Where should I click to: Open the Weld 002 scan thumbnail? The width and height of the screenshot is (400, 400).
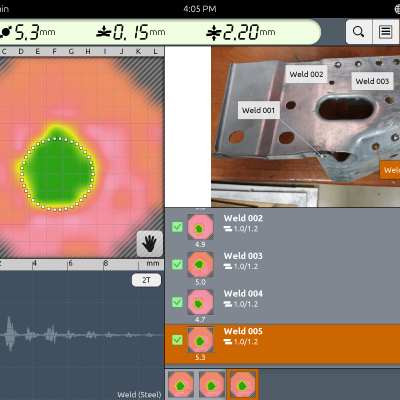[x=200, y=227]
